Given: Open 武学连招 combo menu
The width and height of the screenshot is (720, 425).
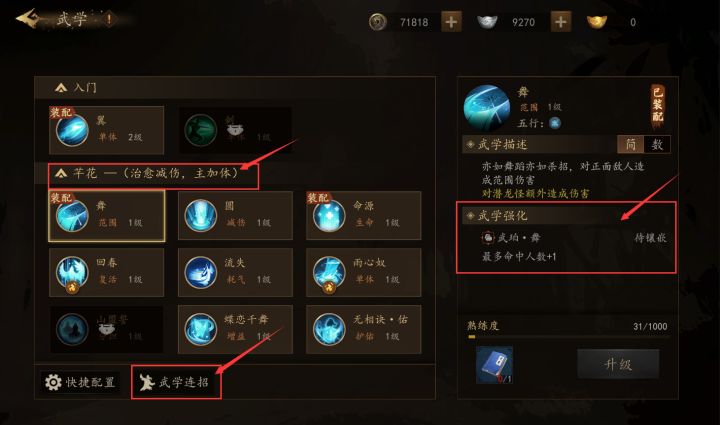Looking at the screenshot, I should pyautogui.click(x=176, y=382).
